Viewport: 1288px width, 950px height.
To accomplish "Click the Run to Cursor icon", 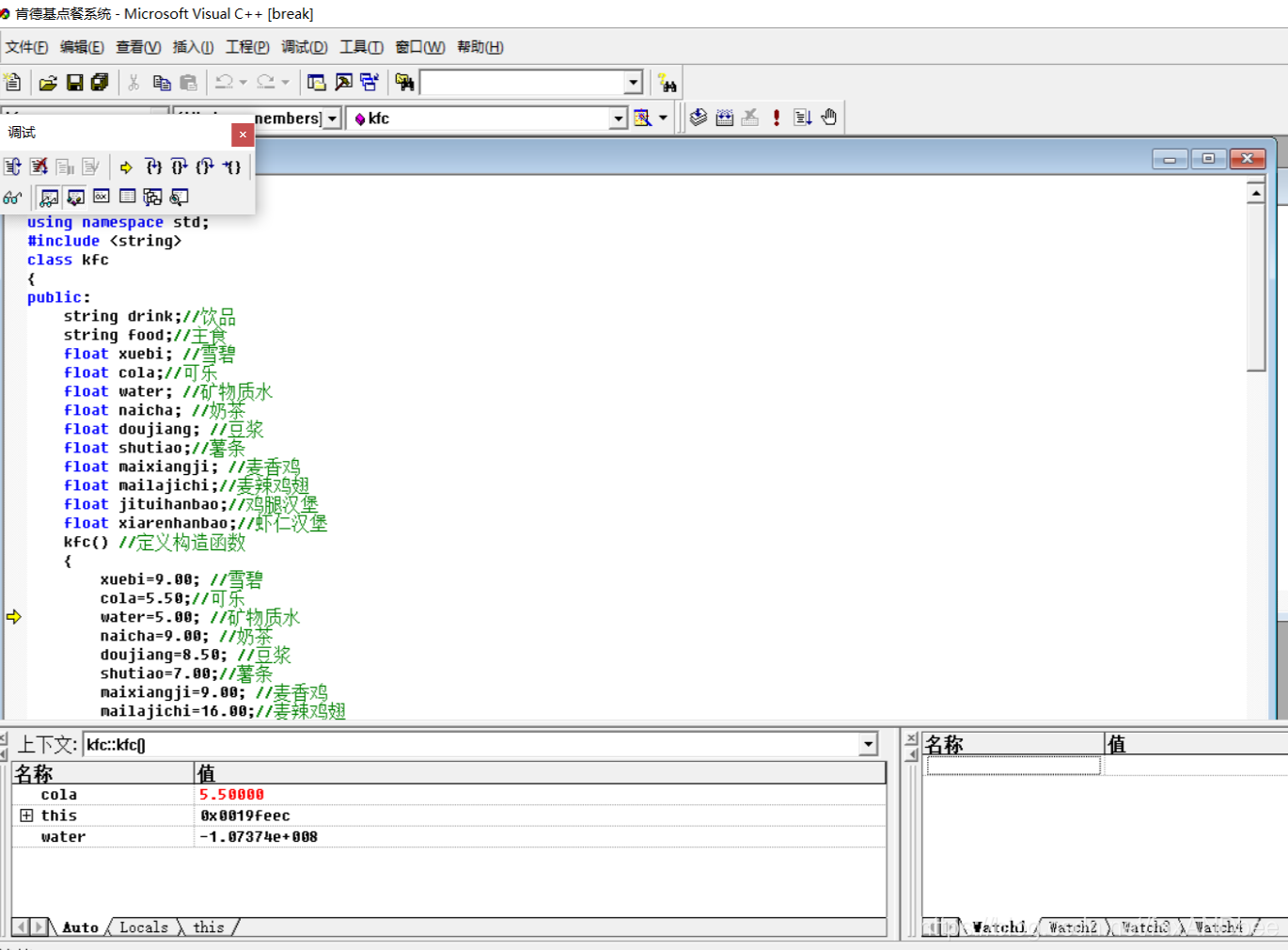I will [x=231, y=167].
